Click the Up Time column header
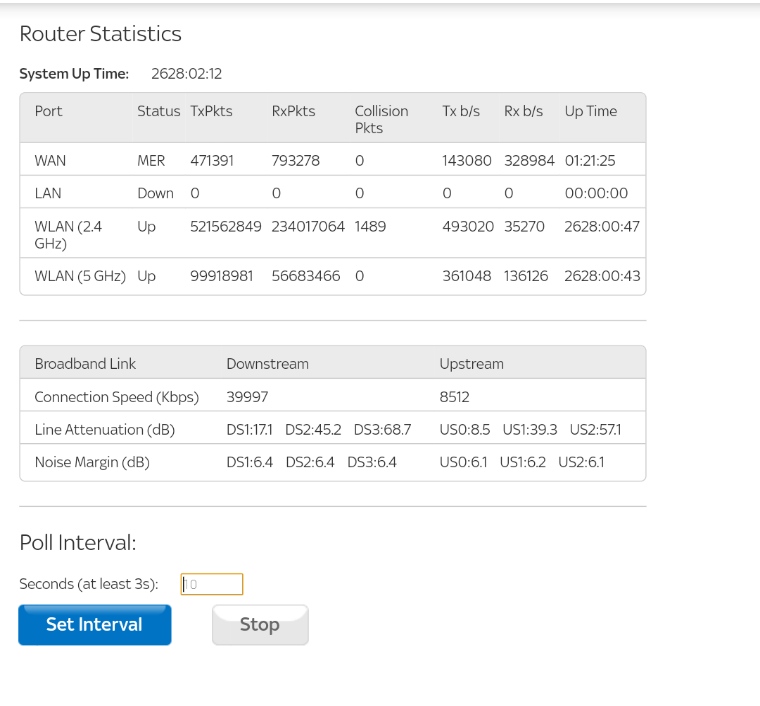Viewport: 760px width, 706px height. coord(590,111)
